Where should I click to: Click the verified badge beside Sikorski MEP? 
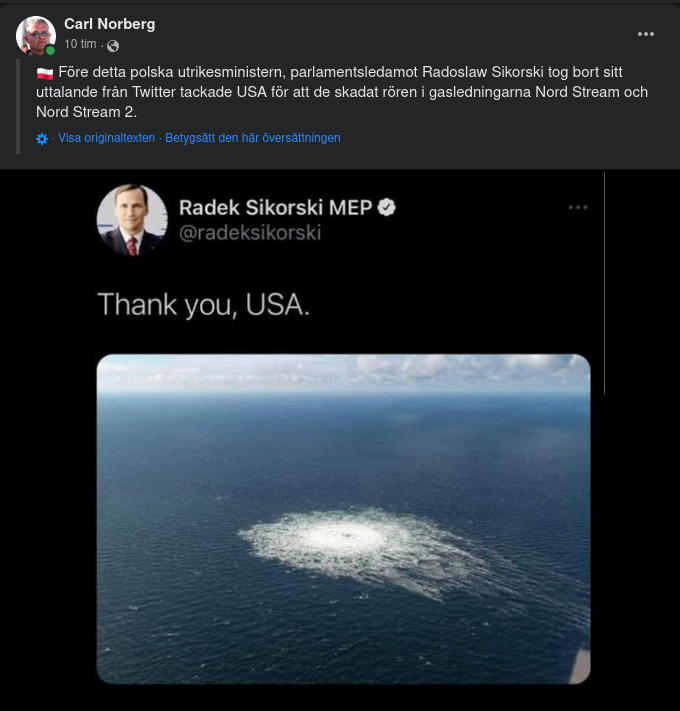click(386, 207)
